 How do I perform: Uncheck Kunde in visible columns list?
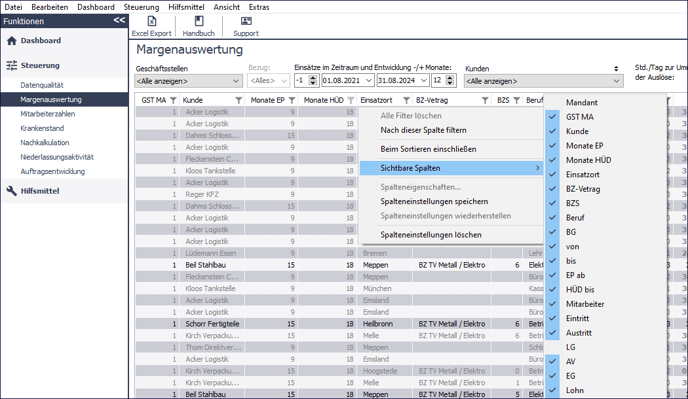point(552,131)
